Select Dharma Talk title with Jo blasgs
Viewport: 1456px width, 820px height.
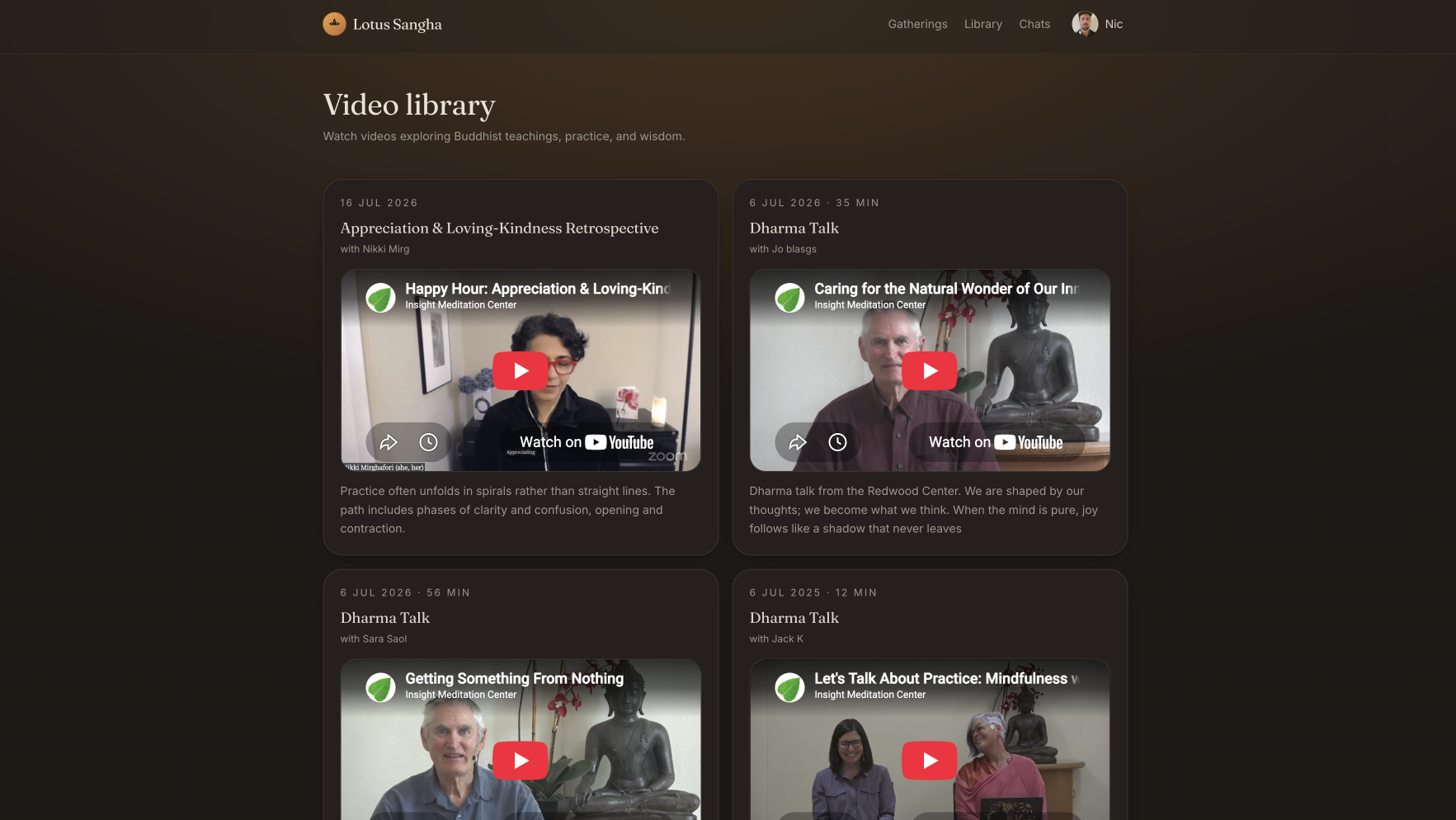[x=794, y=229]
